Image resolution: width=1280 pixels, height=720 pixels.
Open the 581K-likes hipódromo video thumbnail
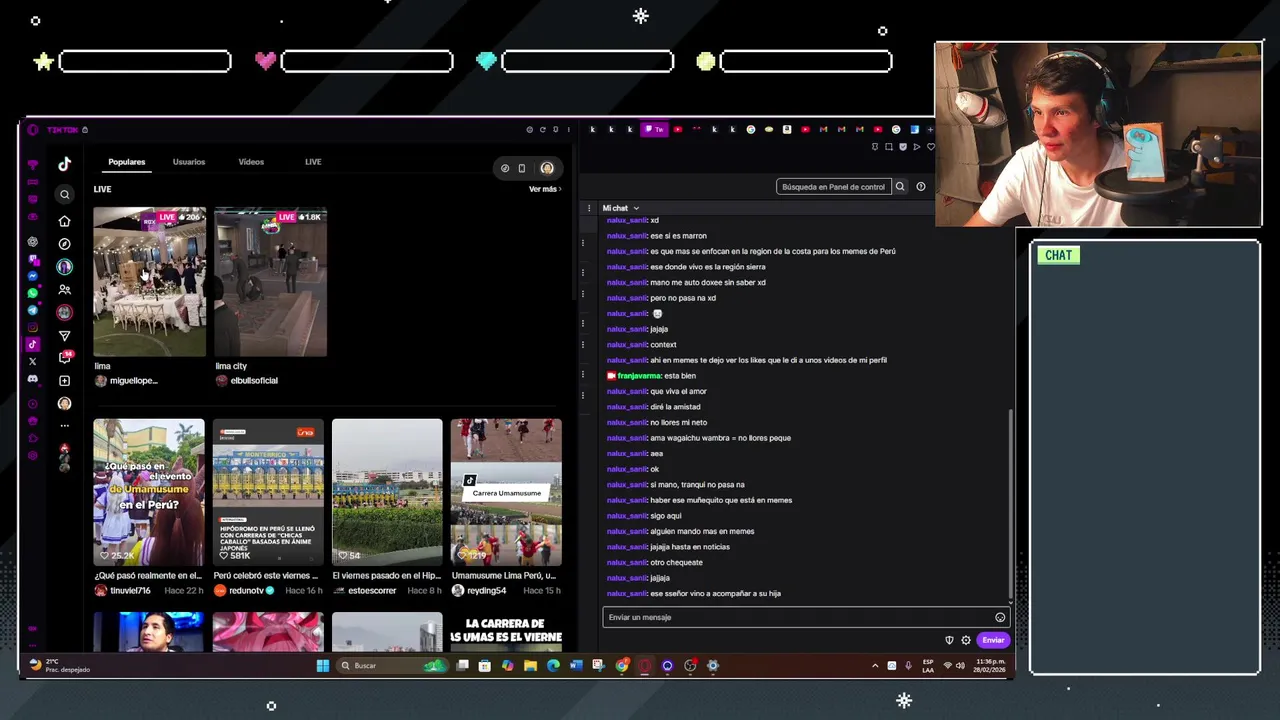pos(268,492)
